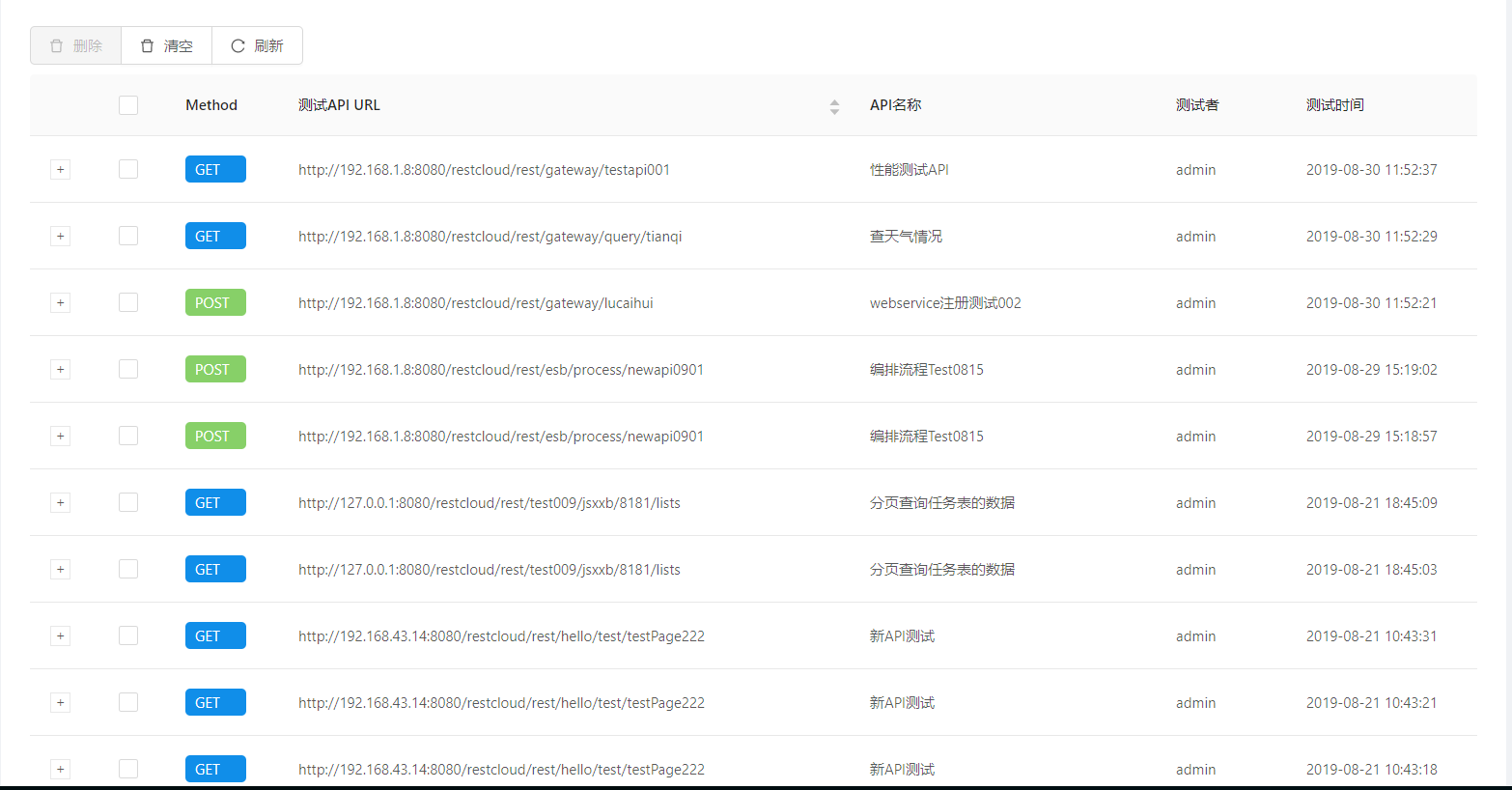Click the API名称 column header
Viewport: 1512px width, 790px height.
click(895, 105)
